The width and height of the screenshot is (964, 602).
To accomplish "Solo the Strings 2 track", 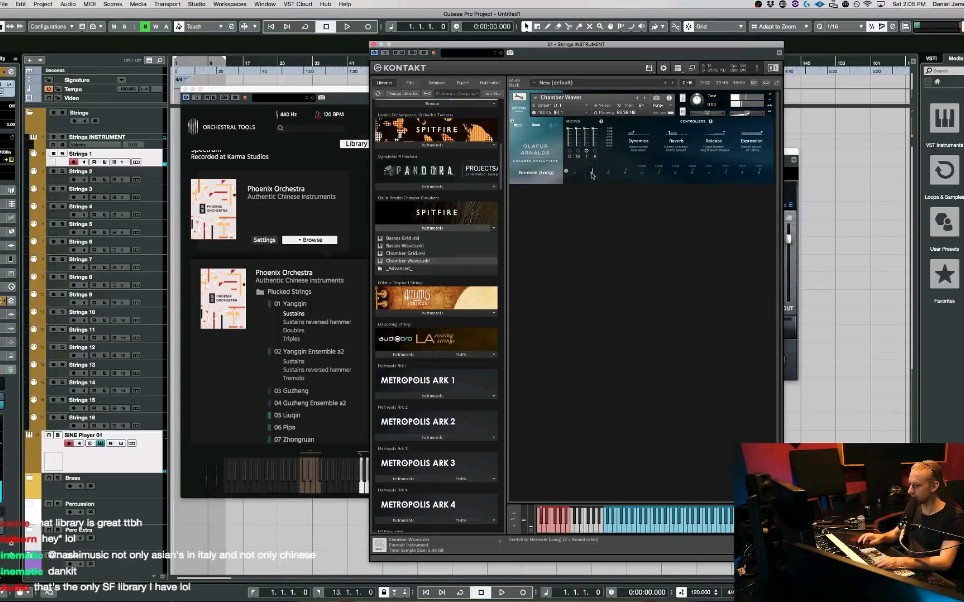I will [62, 171].
